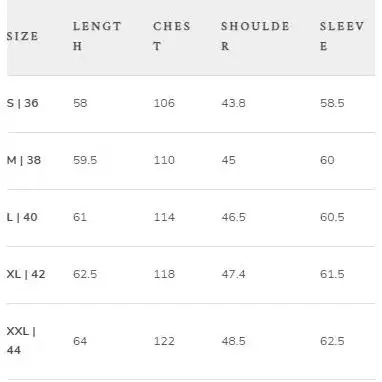This screenshot has width=382, height=382.
Task: Select the M | 38 size row
Action: tap(191, 161)
